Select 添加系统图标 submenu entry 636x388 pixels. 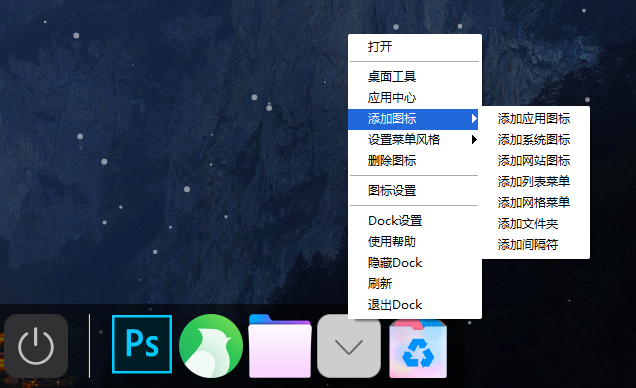[535, 140]
